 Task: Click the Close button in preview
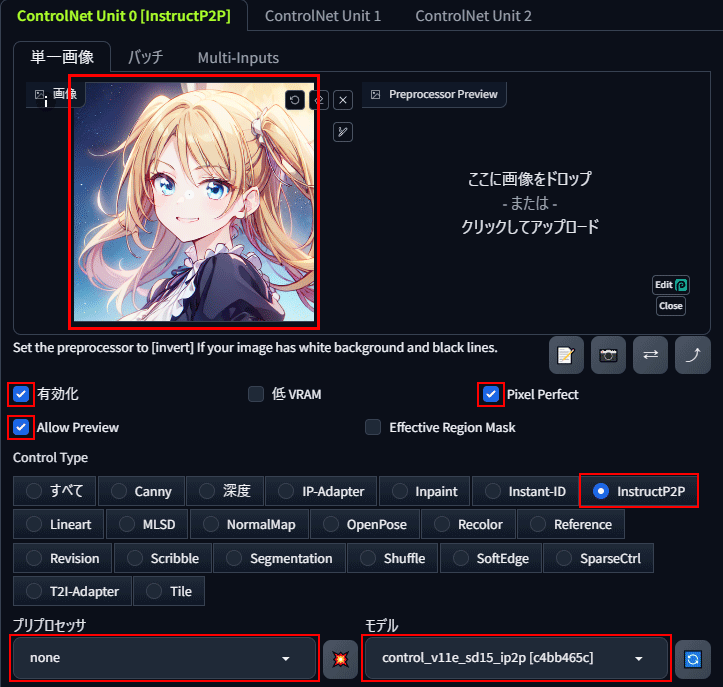[x=670, y=306]
